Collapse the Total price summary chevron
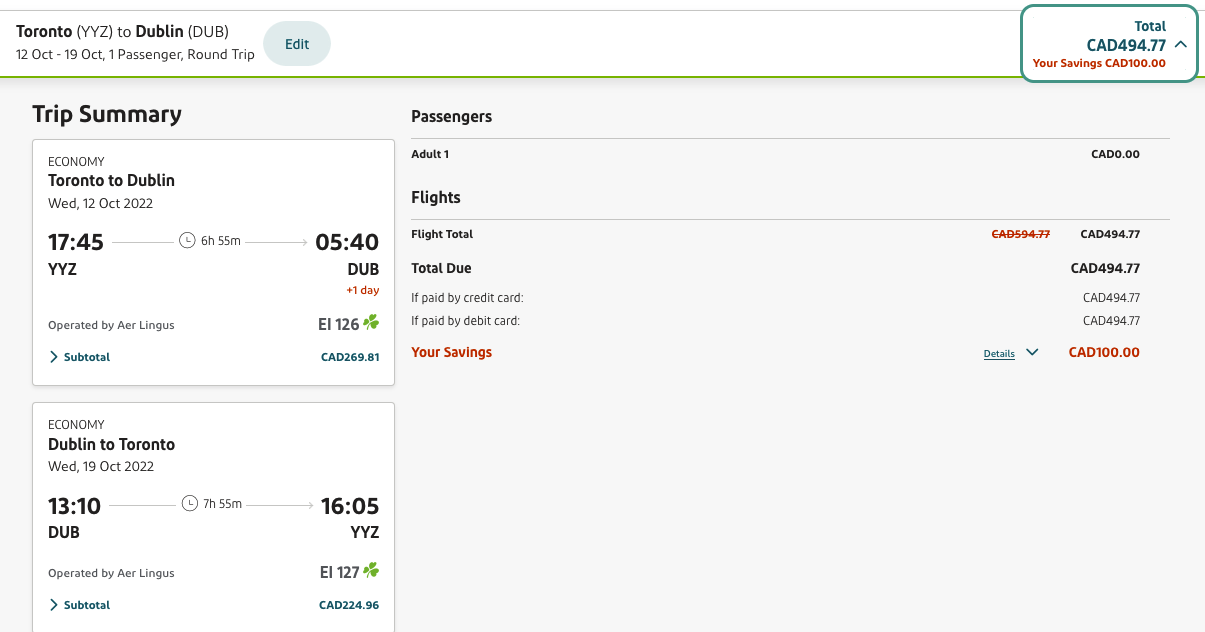Screen dimensions: 1205x632 coord(1181,44)
